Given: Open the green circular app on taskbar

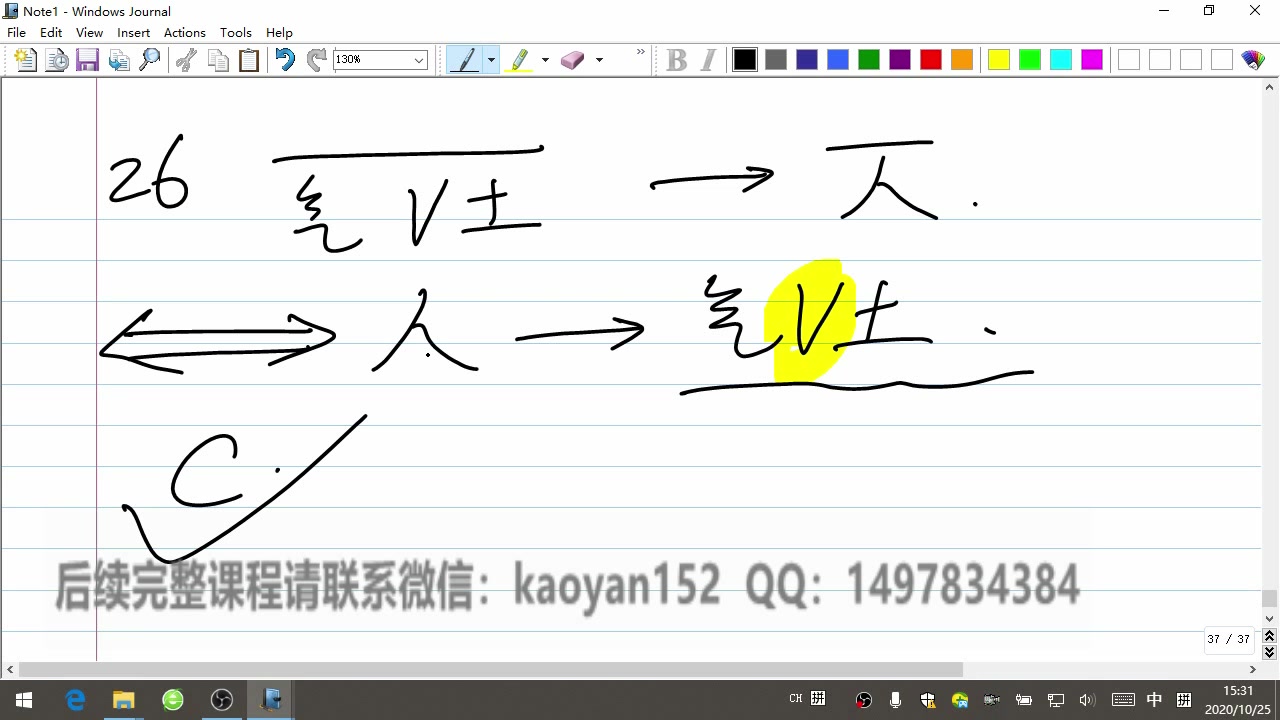Looking at the screenshot, I should pyautogui.click(x=173, y=700).
